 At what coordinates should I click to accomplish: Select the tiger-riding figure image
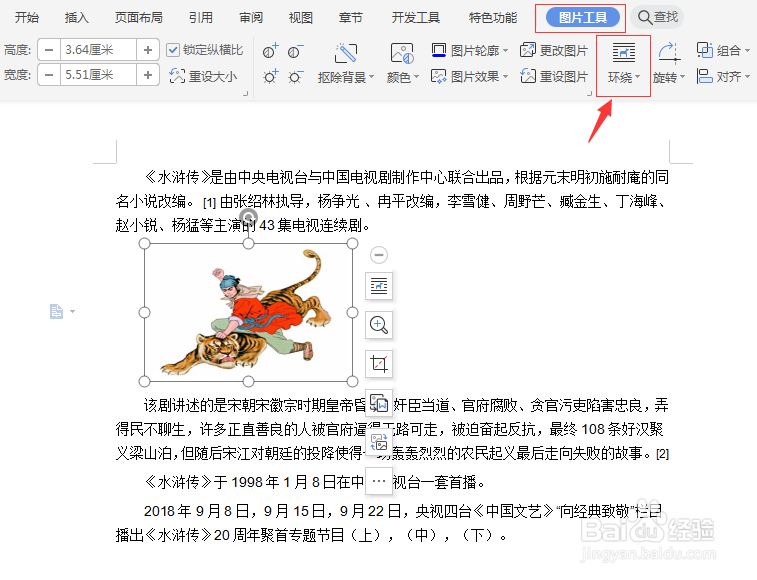pyautogui.click(x=248, y=312)
